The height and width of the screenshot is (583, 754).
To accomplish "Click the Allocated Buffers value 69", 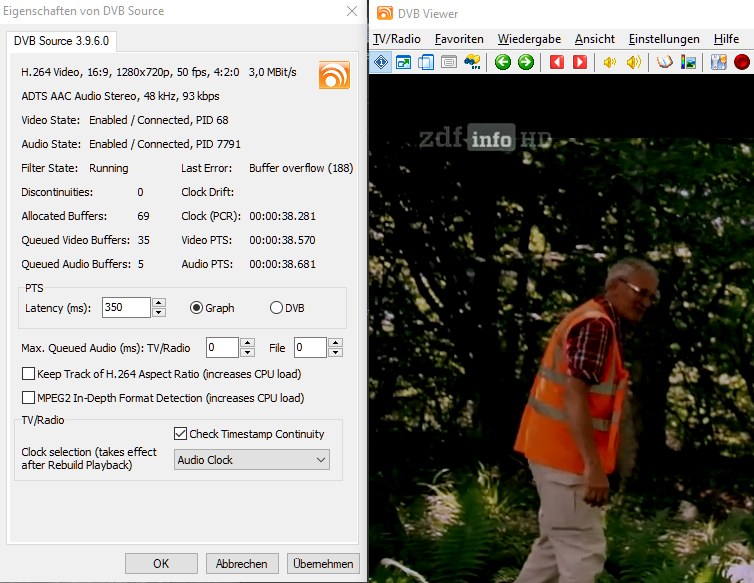I will coord(143,216).
